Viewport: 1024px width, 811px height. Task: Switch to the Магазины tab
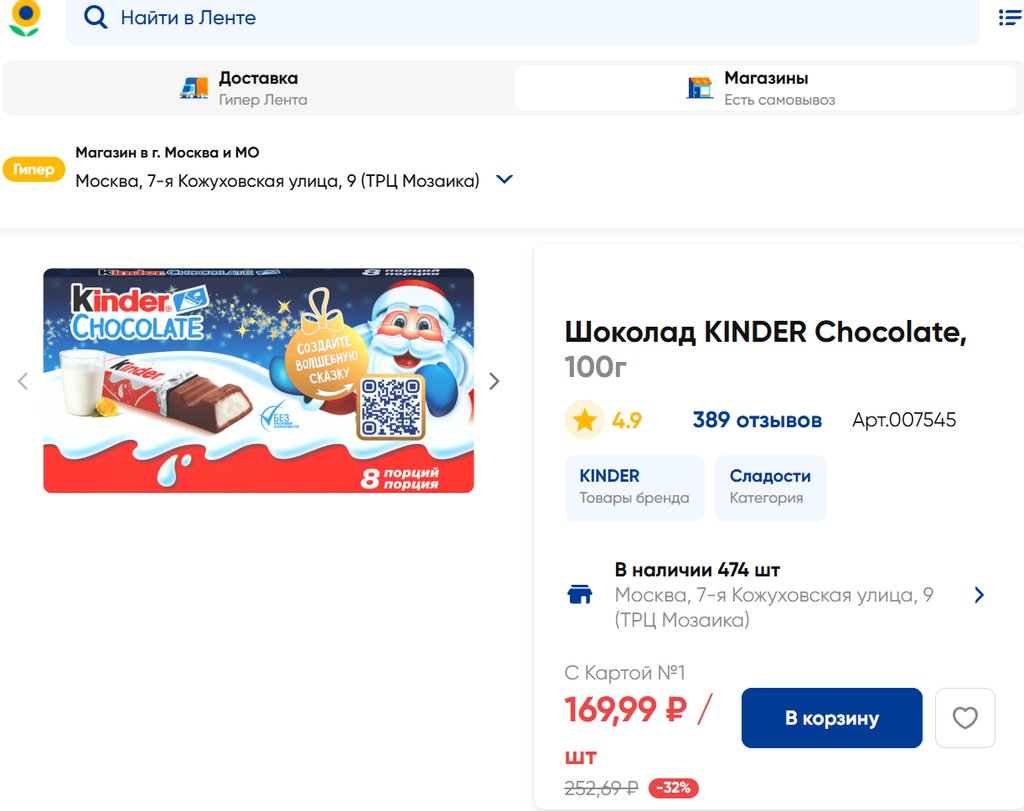pos(765,88)
